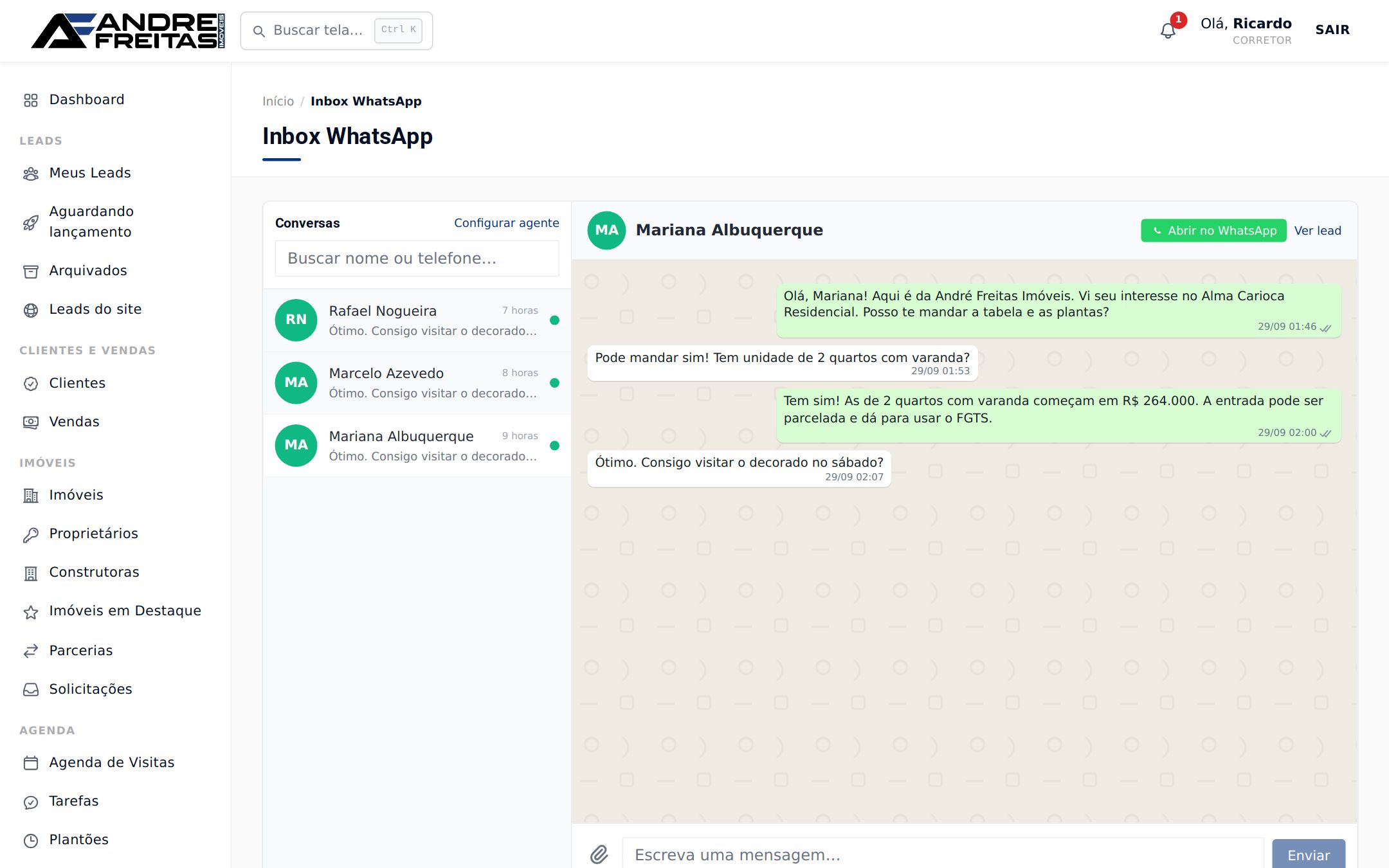The width and height of the screenshot is (1389, 868).
Task: Open Rafael Nogueira conversation
Action: pos(417,320)
